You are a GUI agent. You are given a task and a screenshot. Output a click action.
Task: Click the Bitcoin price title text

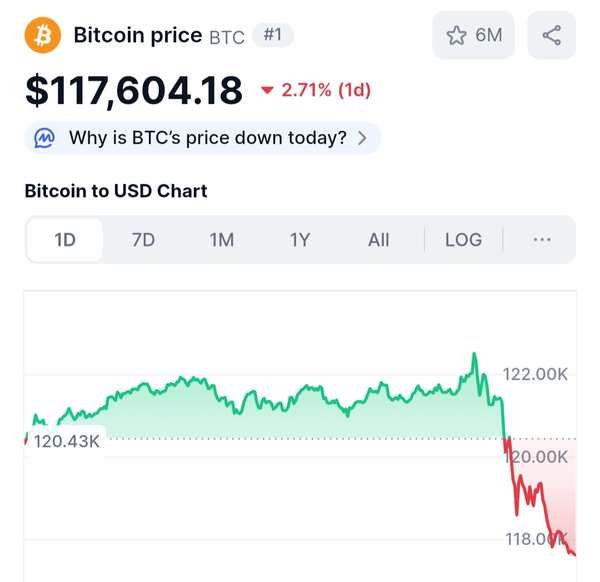137,36
